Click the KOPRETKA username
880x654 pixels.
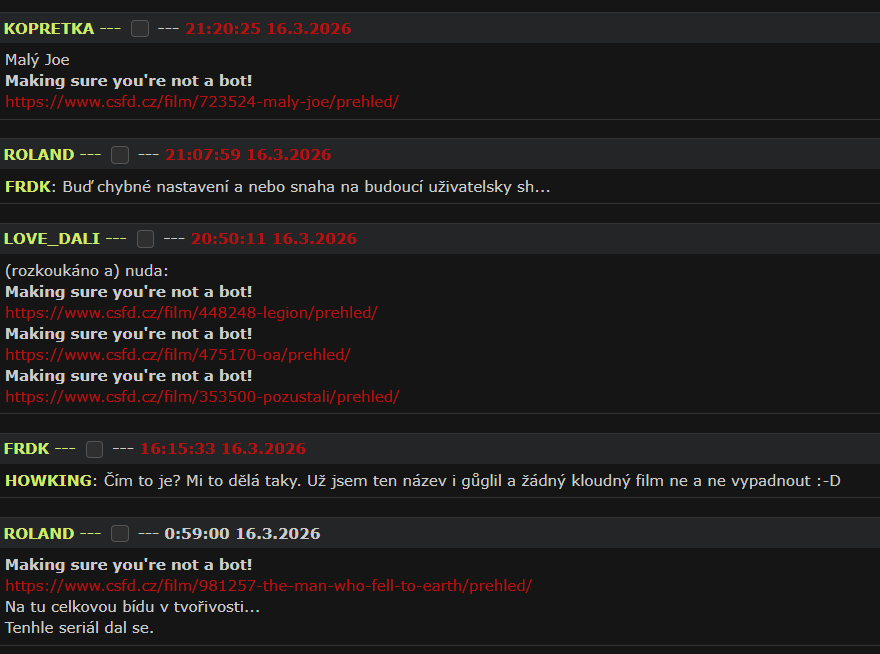(49, 29)
